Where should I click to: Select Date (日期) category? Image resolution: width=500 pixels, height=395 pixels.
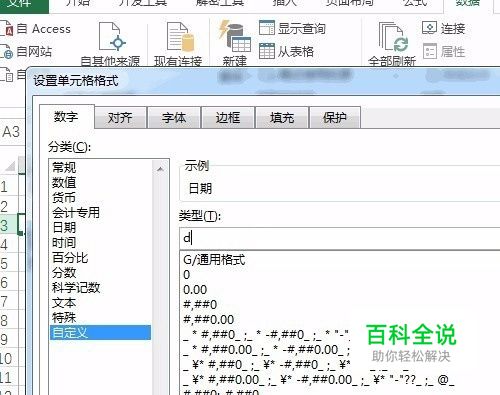(100, 227)
